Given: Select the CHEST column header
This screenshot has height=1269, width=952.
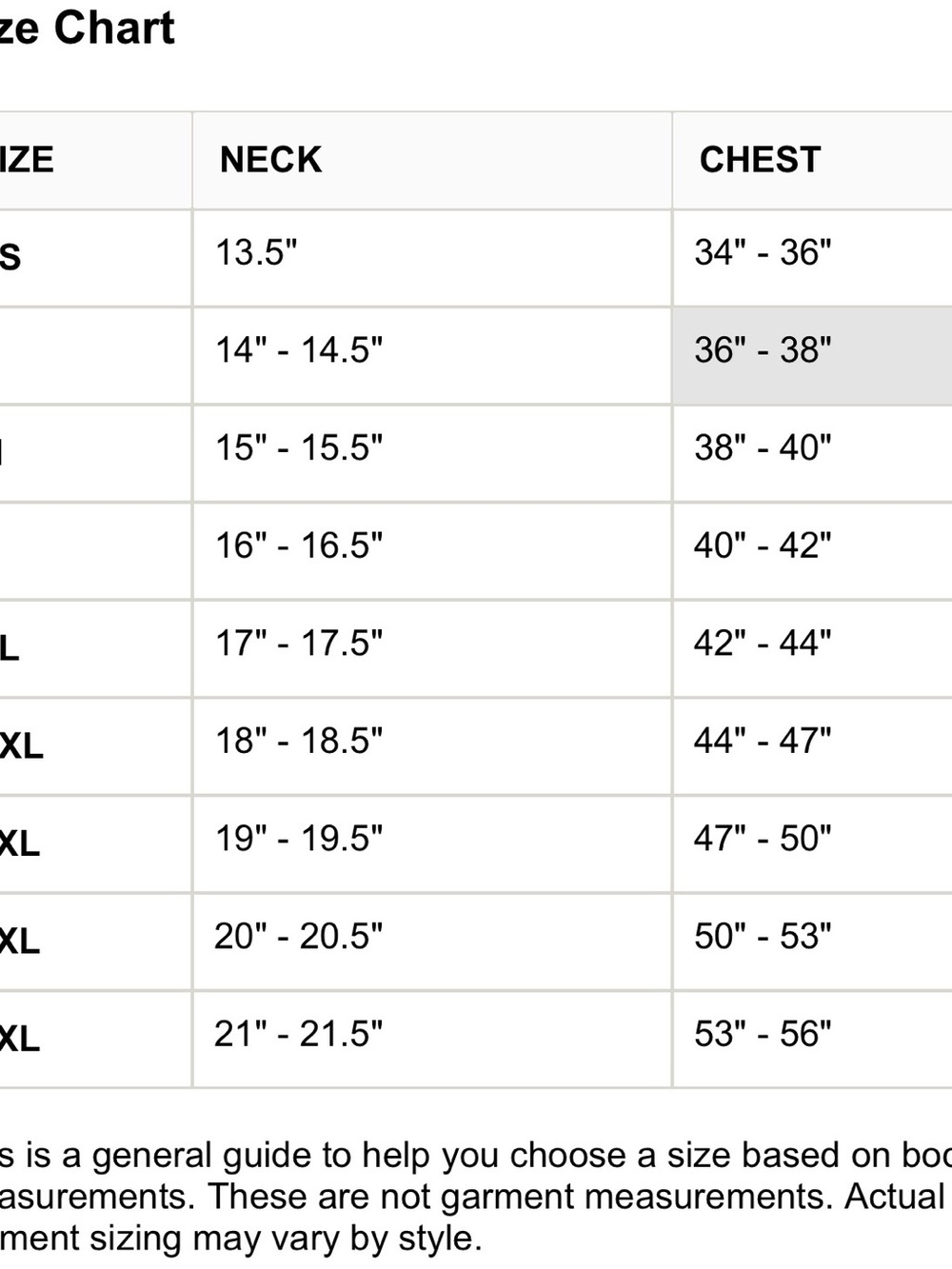Looking at the screenshot, I should pos(812,160).
